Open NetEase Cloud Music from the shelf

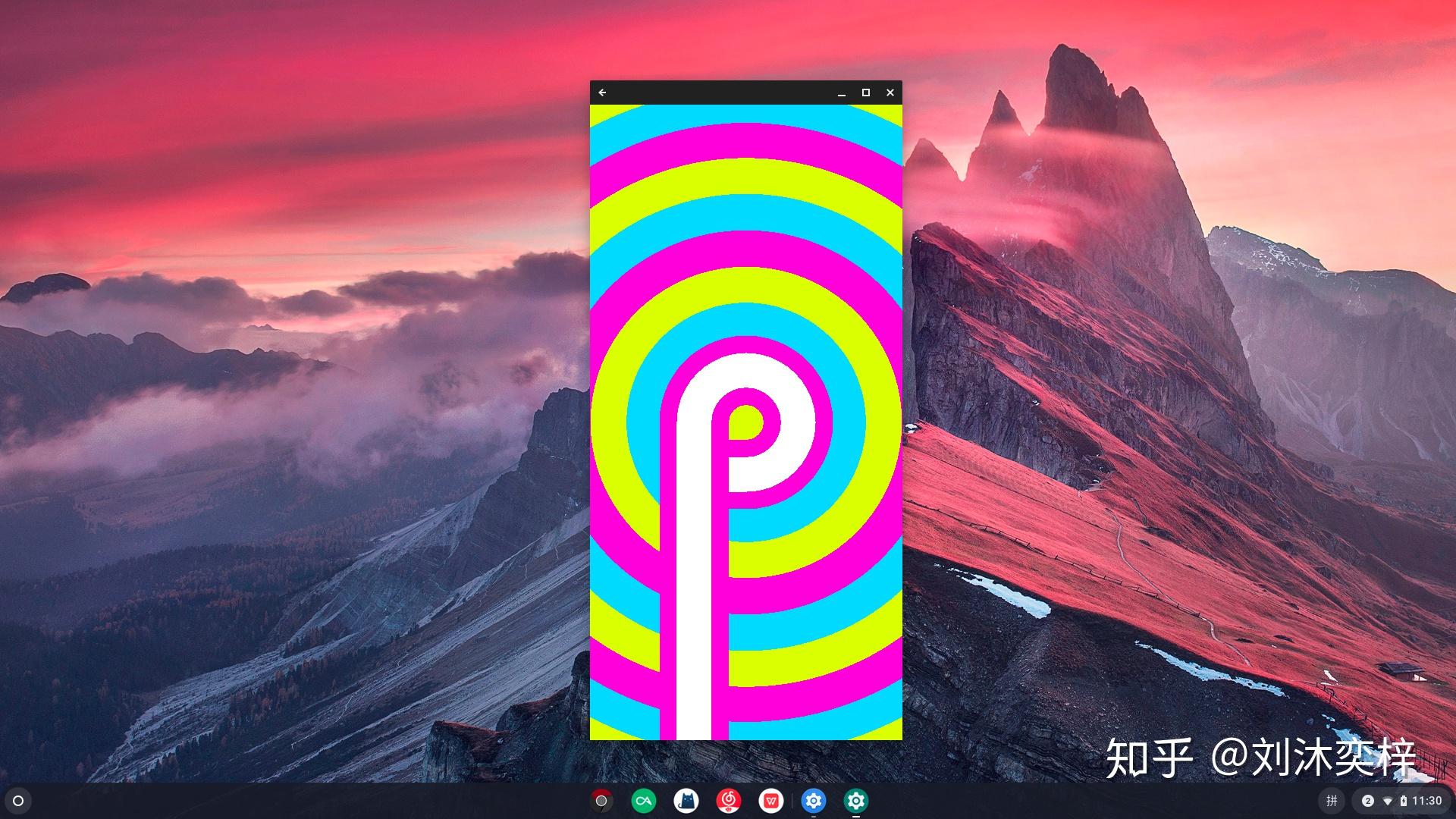click(729, 800)
